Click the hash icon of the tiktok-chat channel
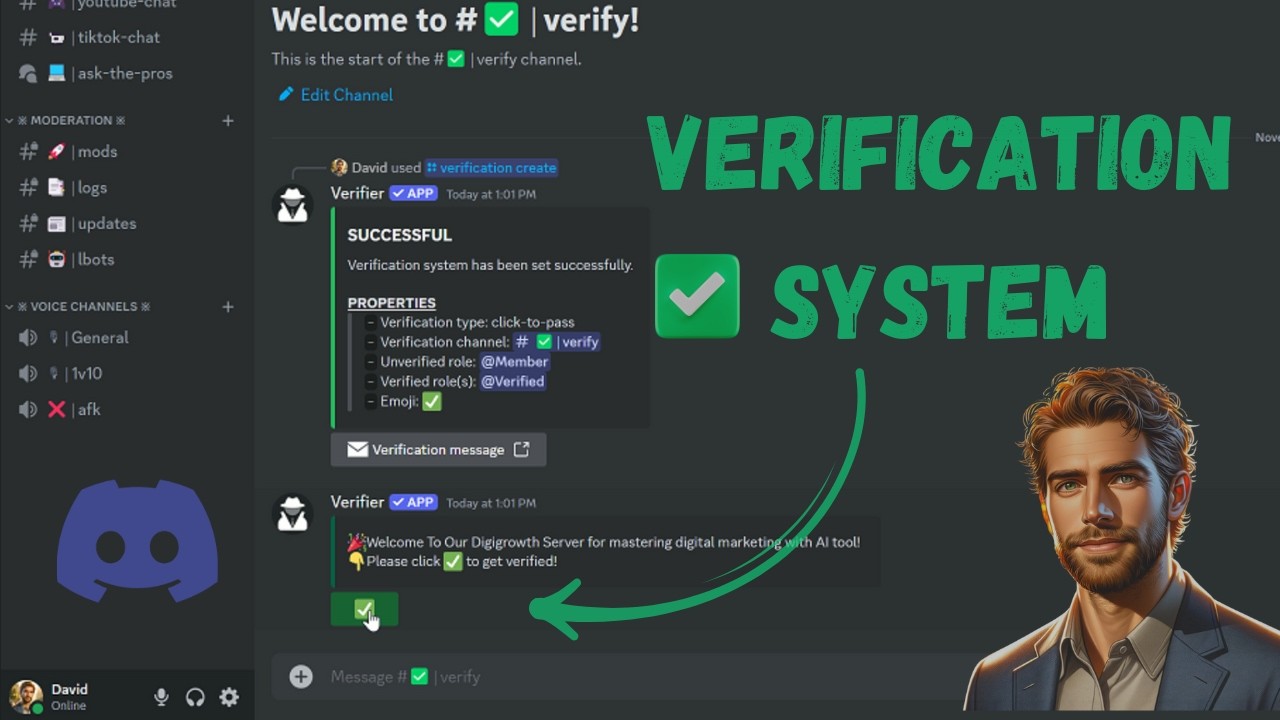This screenshot has height=720, width=1280. (x=28, y=37)
